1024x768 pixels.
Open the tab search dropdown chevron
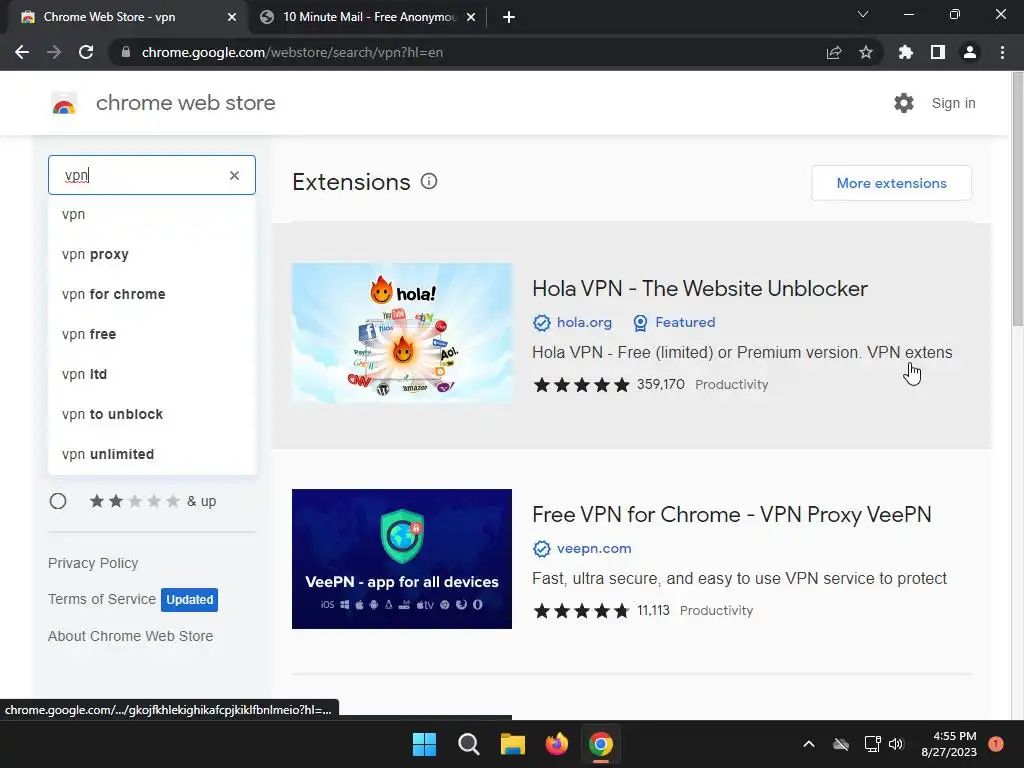pyautogui.click(x=862, y=14)
